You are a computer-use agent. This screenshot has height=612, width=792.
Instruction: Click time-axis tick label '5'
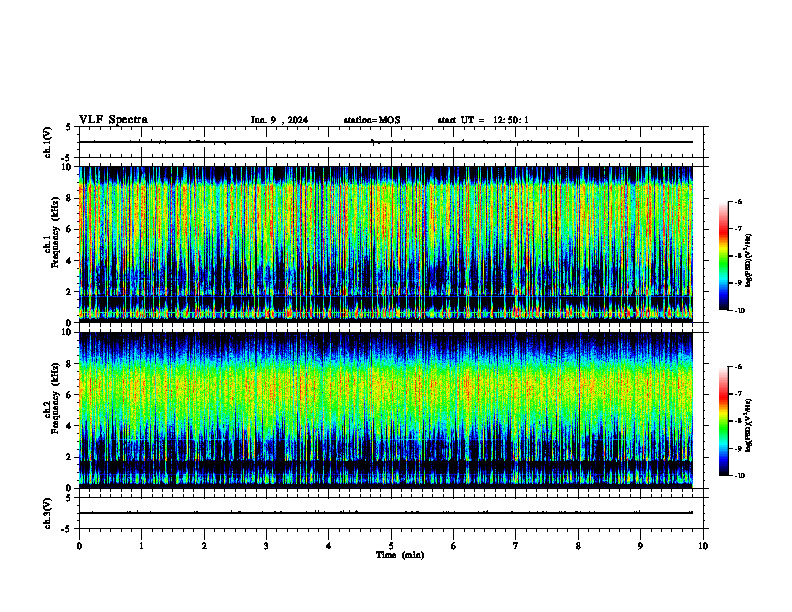coord(391,546)
